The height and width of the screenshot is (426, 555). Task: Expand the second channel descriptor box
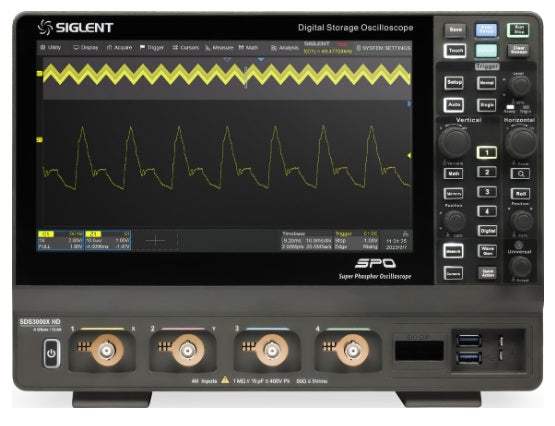pos(108,240)
